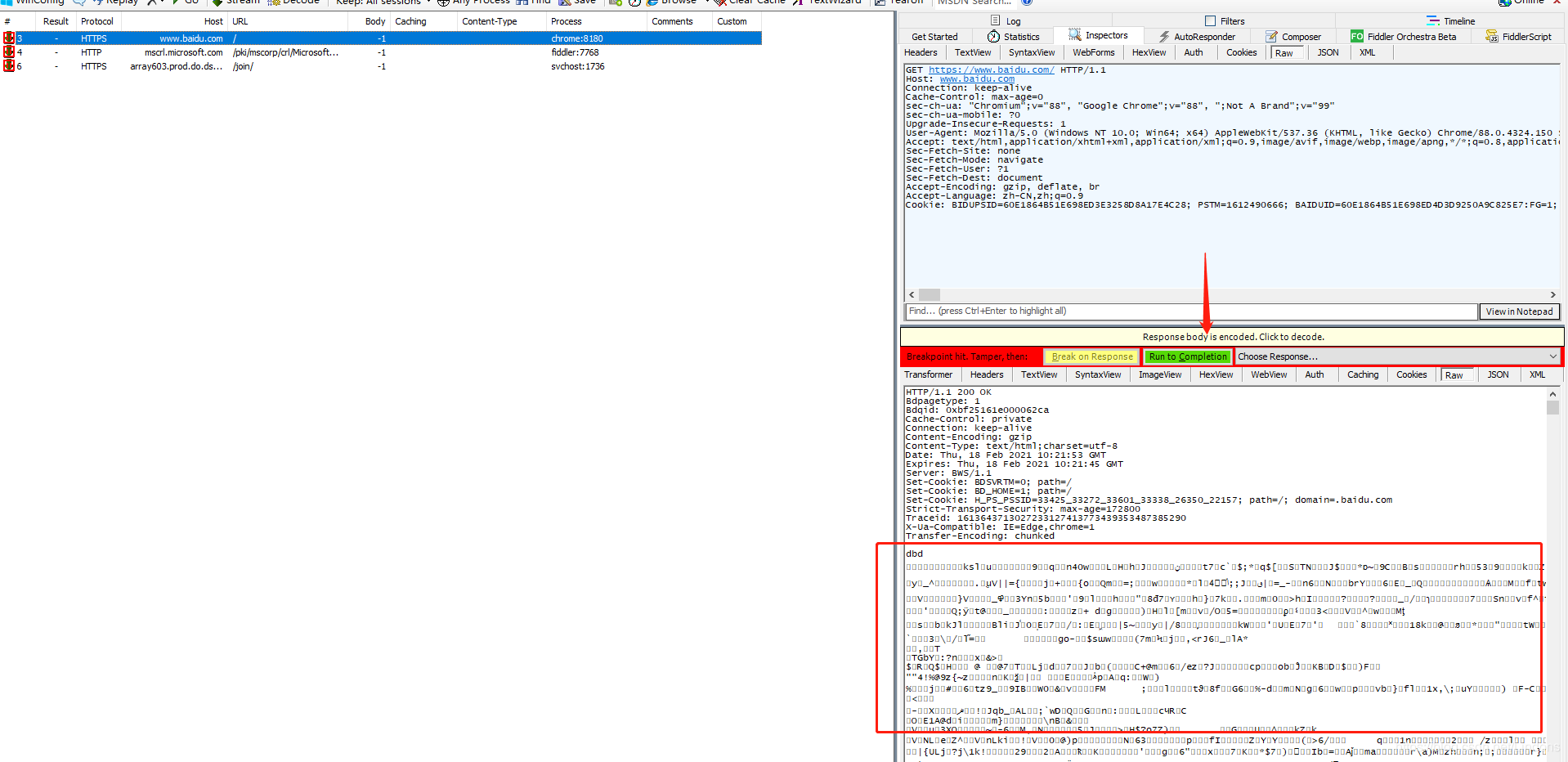Sort sessions by Result column
The image size is (1568, 762).
tap(56, 21)
